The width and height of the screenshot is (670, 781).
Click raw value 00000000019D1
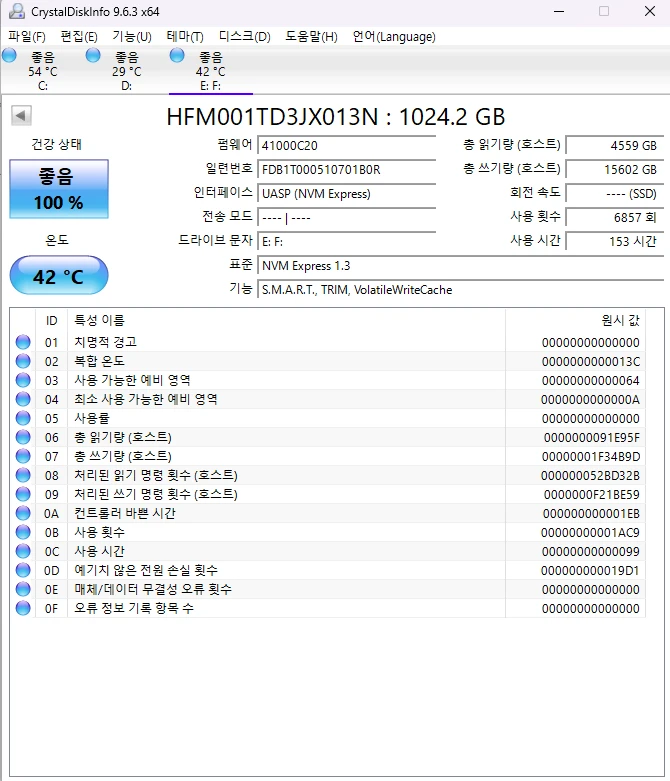click(590, 570)
